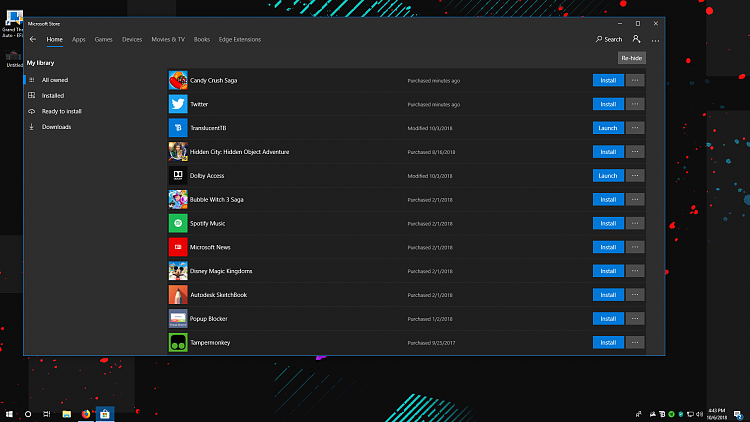Image resolution: width=750 pixels, height=422 pixels.
Task: Install Hidden City: Hidden Object Adventure
Action: [608, 152]
